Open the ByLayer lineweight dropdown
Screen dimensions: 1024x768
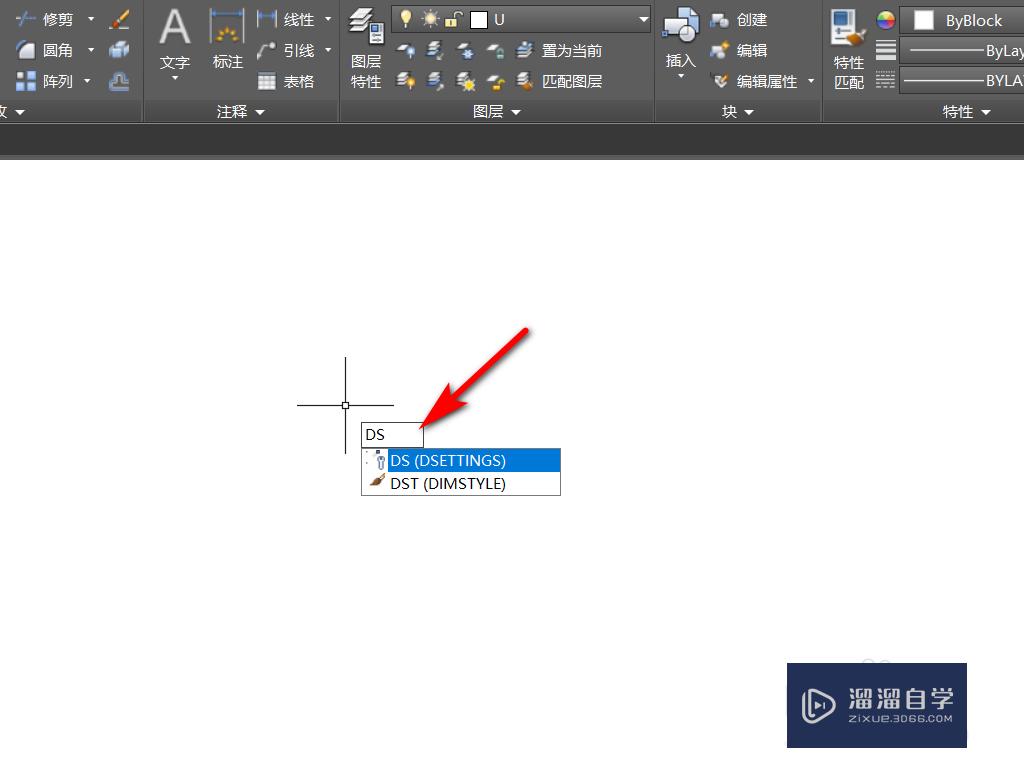coord(961,50)
